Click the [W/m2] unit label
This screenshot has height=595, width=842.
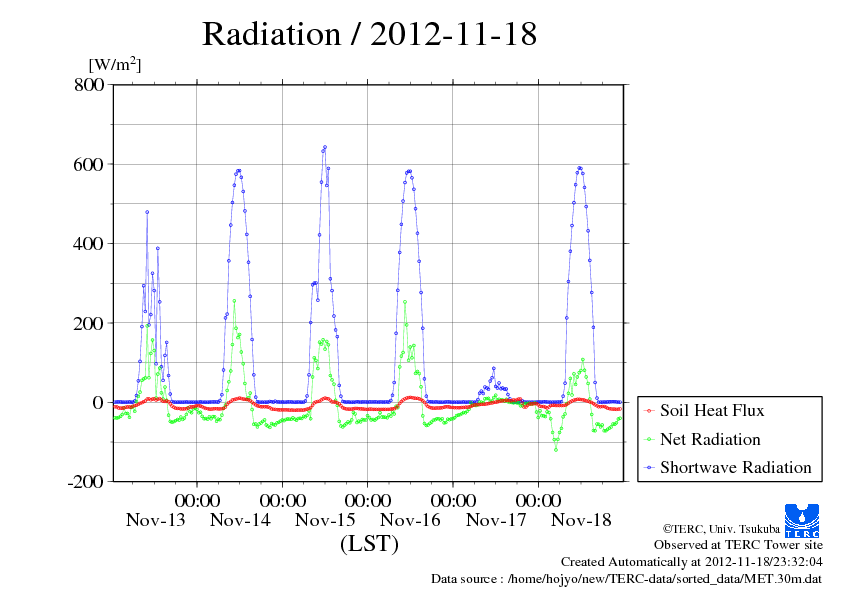[x=114, y=64]
